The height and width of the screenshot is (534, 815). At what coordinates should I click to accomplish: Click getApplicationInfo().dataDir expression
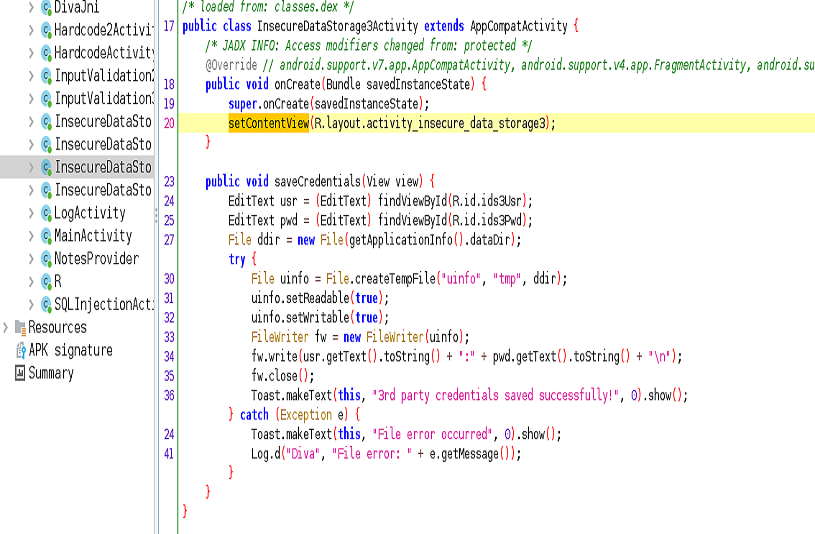point(432,240)
